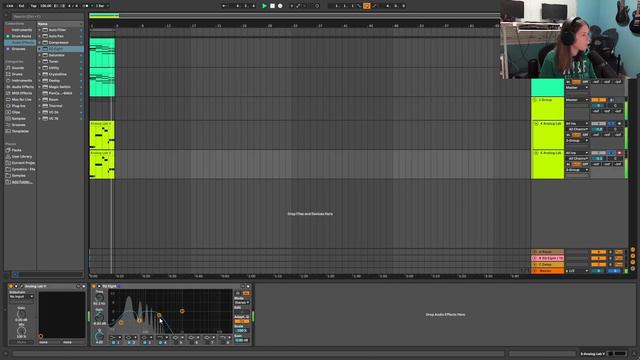This screenshot has width=640, height=360.
Task: Toggle the Analog Lab V device activator
Action: point(11,287)
